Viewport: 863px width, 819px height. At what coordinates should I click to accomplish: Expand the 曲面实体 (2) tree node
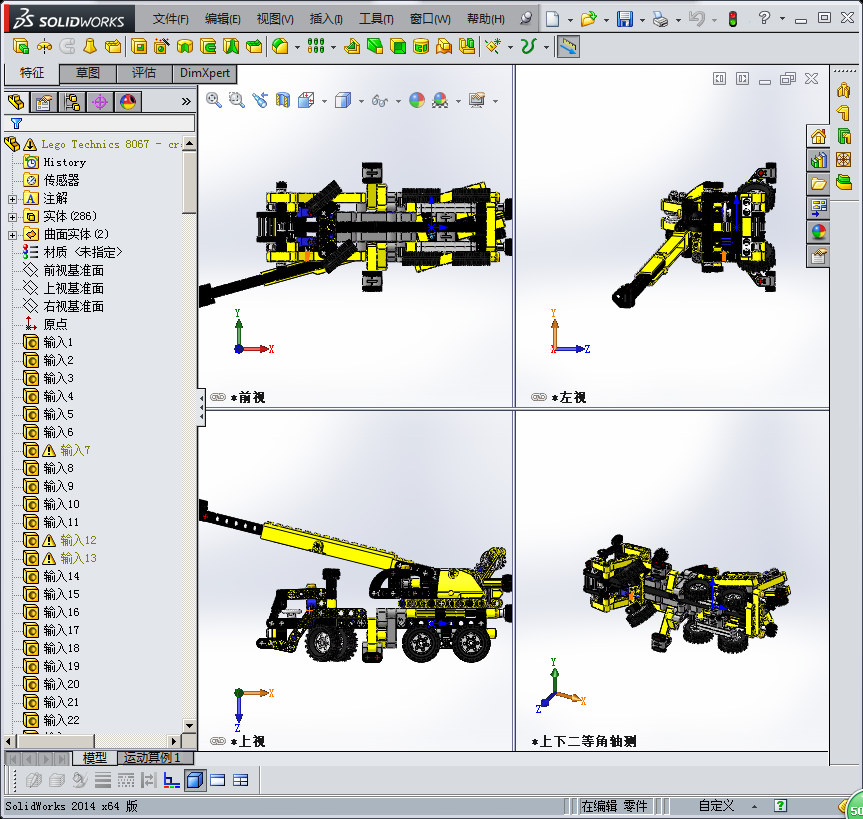12,235
